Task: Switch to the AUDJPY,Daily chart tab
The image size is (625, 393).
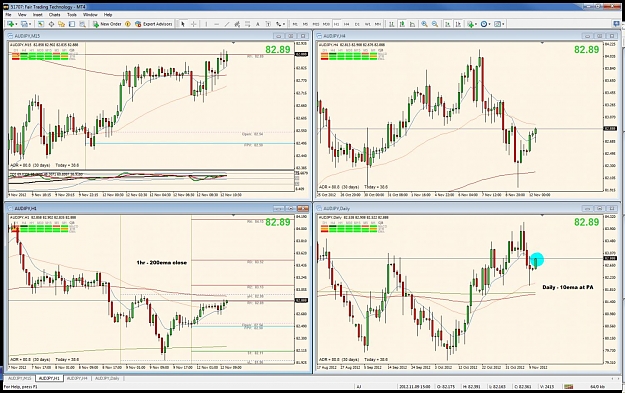Action: point(107,378)
